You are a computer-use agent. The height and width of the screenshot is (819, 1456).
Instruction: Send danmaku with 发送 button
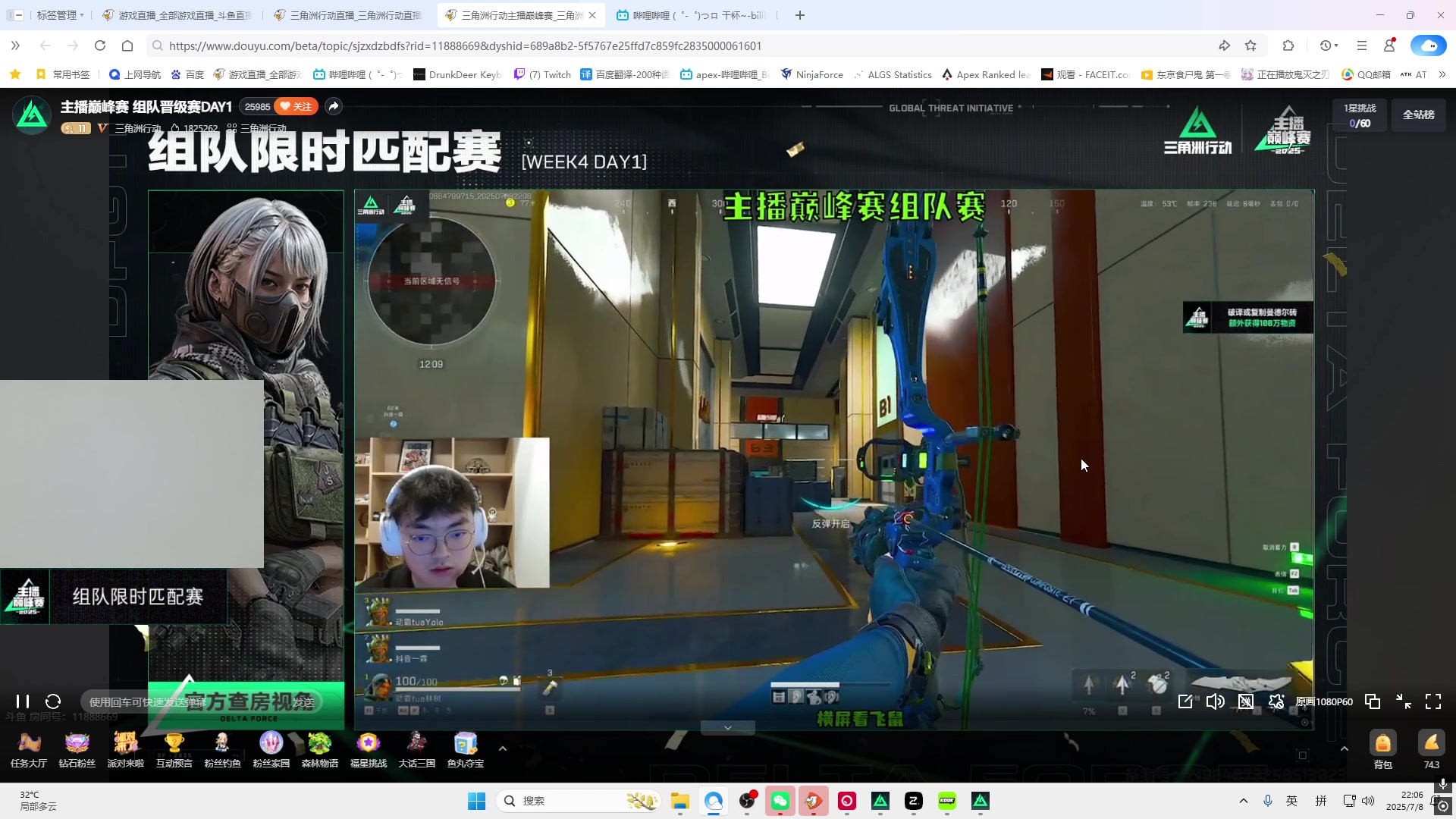click(x=304, y=702)
